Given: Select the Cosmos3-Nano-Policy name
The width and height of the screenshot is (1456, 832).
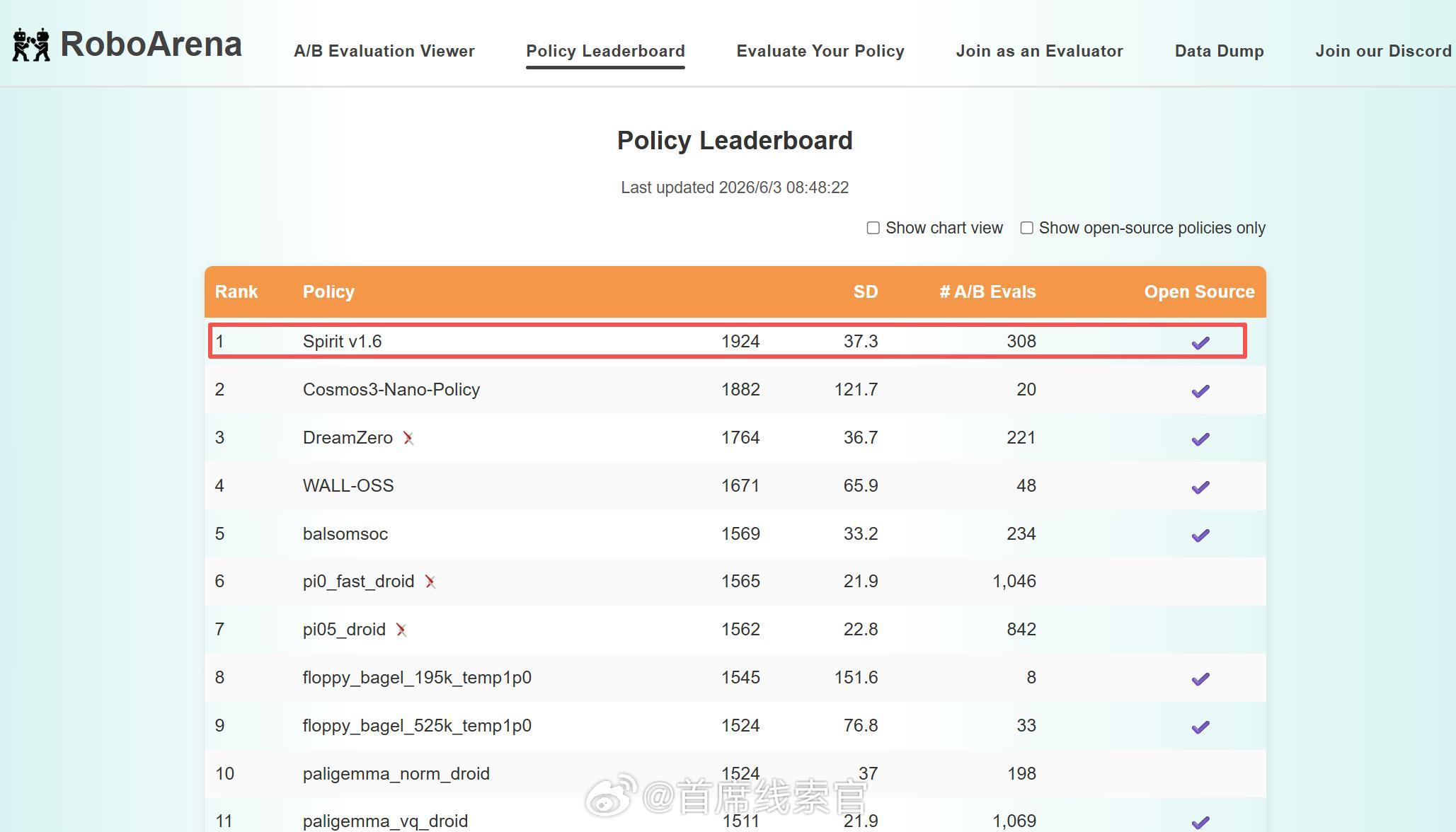Looking at the screenshot, I should (x=391, y=389).
